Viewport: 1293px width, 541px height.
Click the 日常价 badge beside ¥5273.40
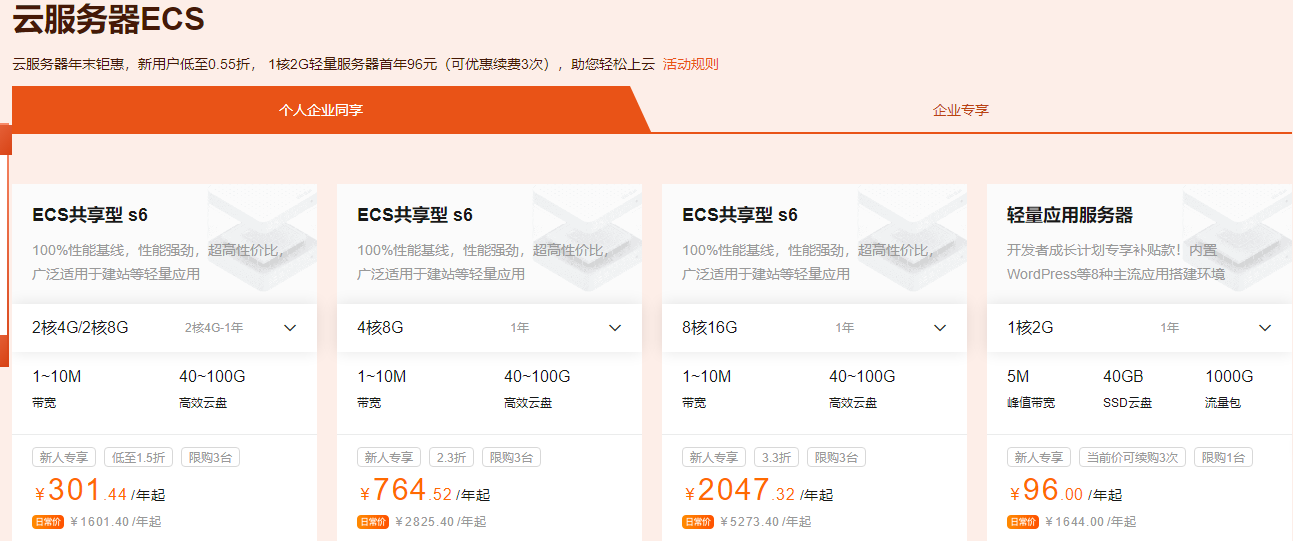[698, 522]
